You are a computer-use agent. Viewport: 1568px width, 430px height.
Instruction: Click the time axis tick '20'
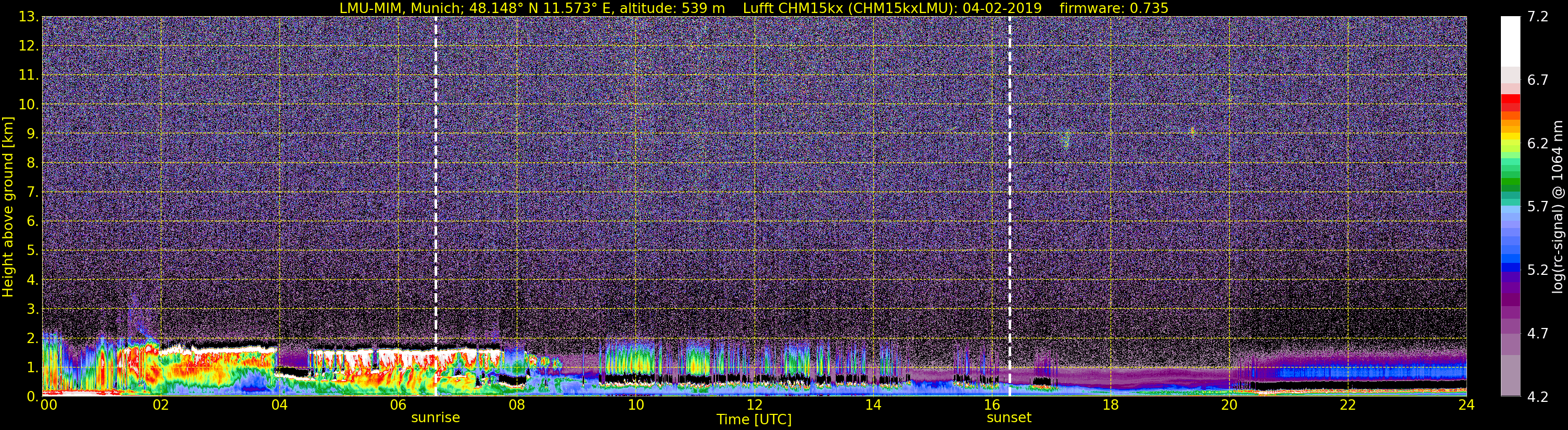(1229, 405)
